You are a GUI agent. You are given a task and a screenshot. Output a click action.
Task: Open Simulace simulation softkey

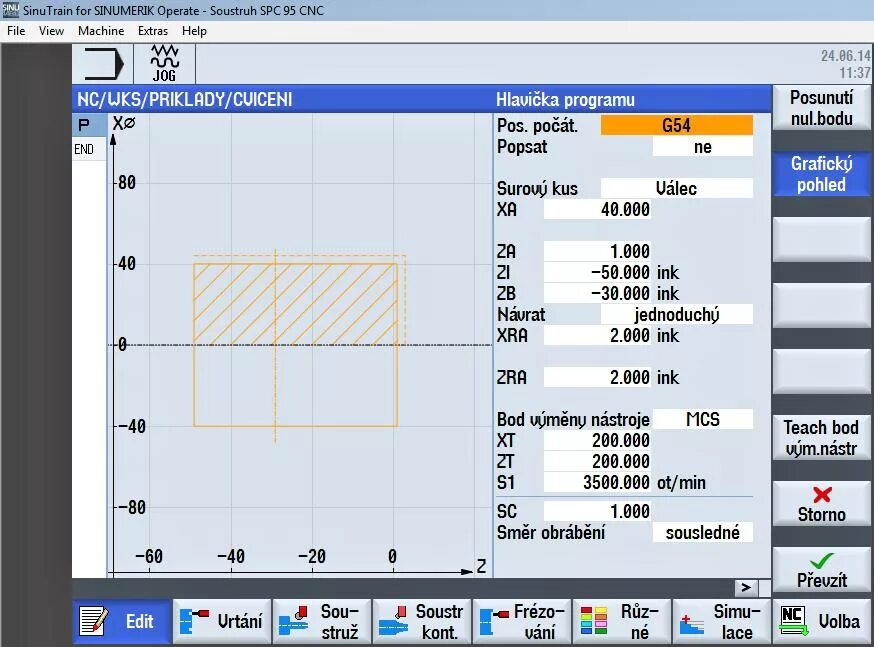point(722,621)
